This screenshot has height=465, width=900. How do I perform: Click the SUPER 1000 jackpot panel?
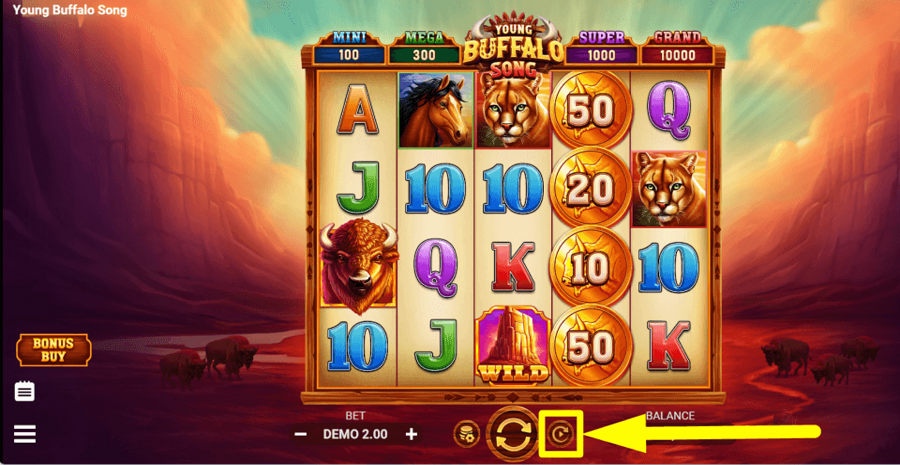pyautogui.click(x=602, y=48)
